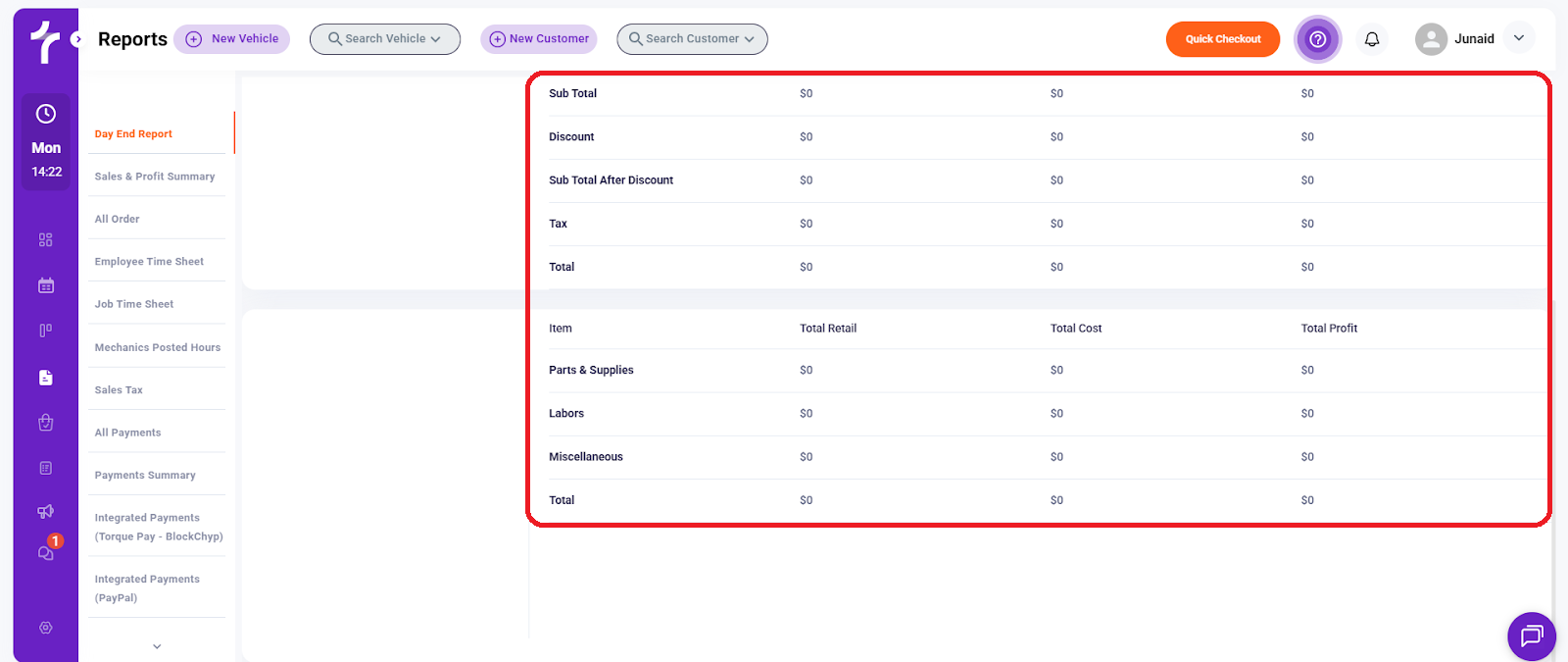Viewport: 1568px width, 662px height.
Task: Open settings gear icon in sidebar
Action: coord(45,628)
